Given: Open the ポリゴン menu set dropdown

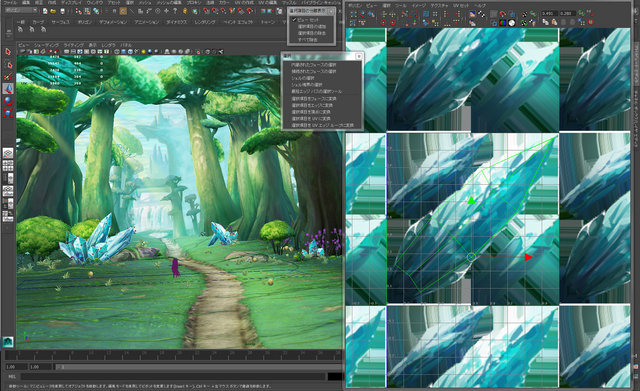Looking at the screenshot, I should (21, 10).
